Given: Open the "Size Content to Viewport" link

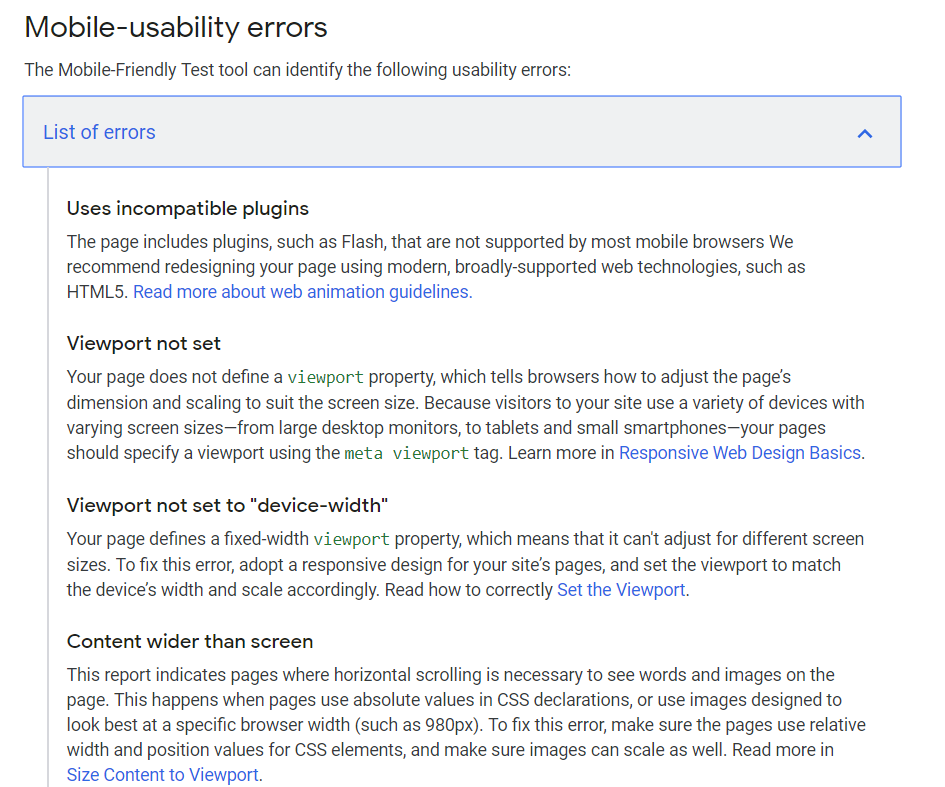Looking at the screenshot, I should click(x=163, y=774).
